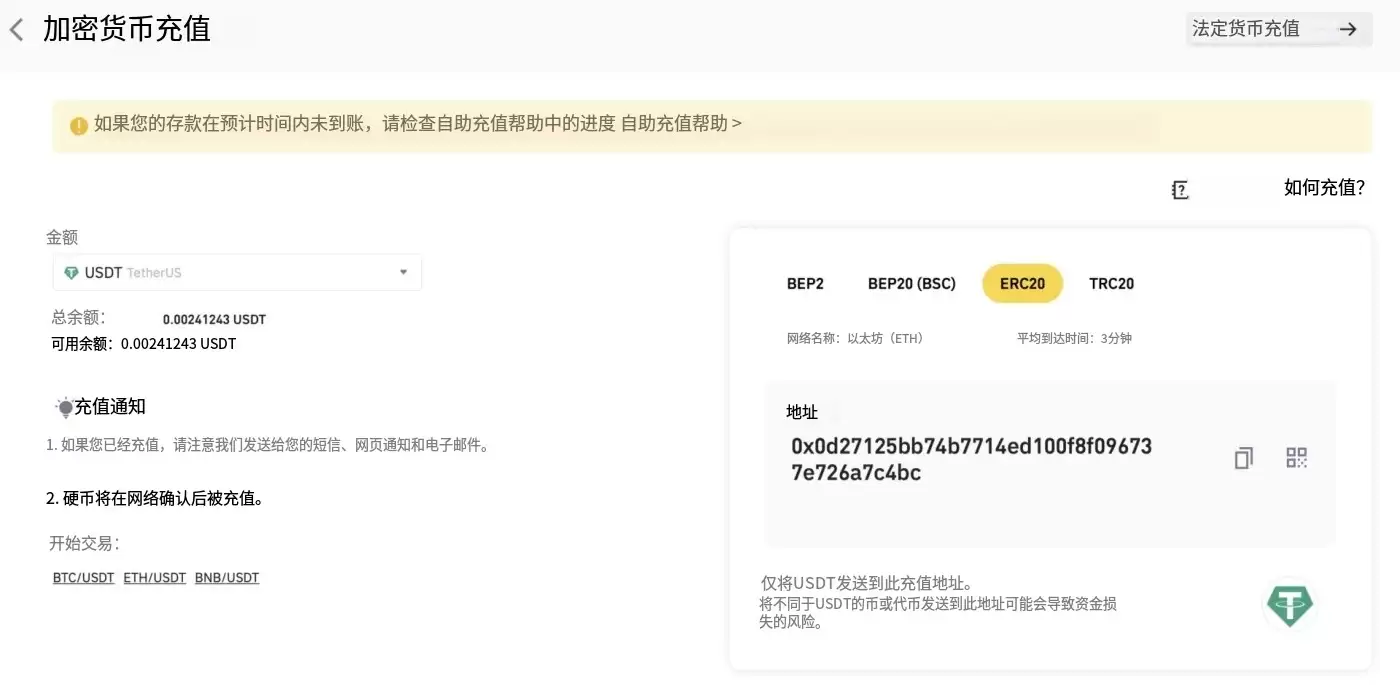
Task: Copy the deposit address with copy icon
Action: click(1243, 458)
